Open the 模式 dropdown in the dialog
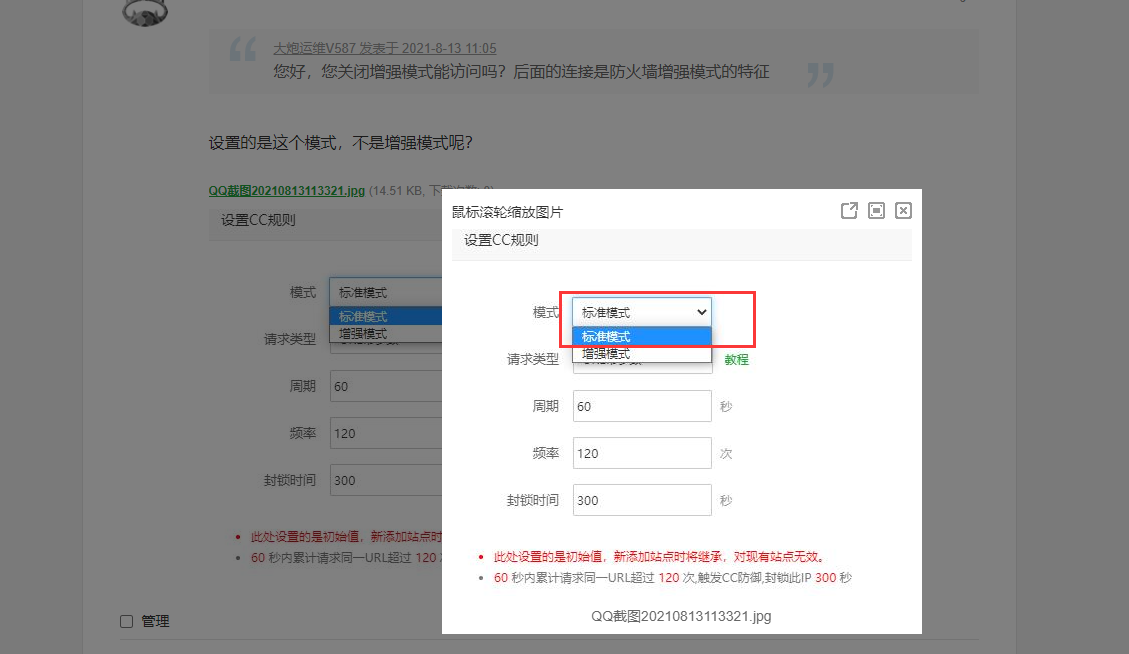 (x=640, y=311)
